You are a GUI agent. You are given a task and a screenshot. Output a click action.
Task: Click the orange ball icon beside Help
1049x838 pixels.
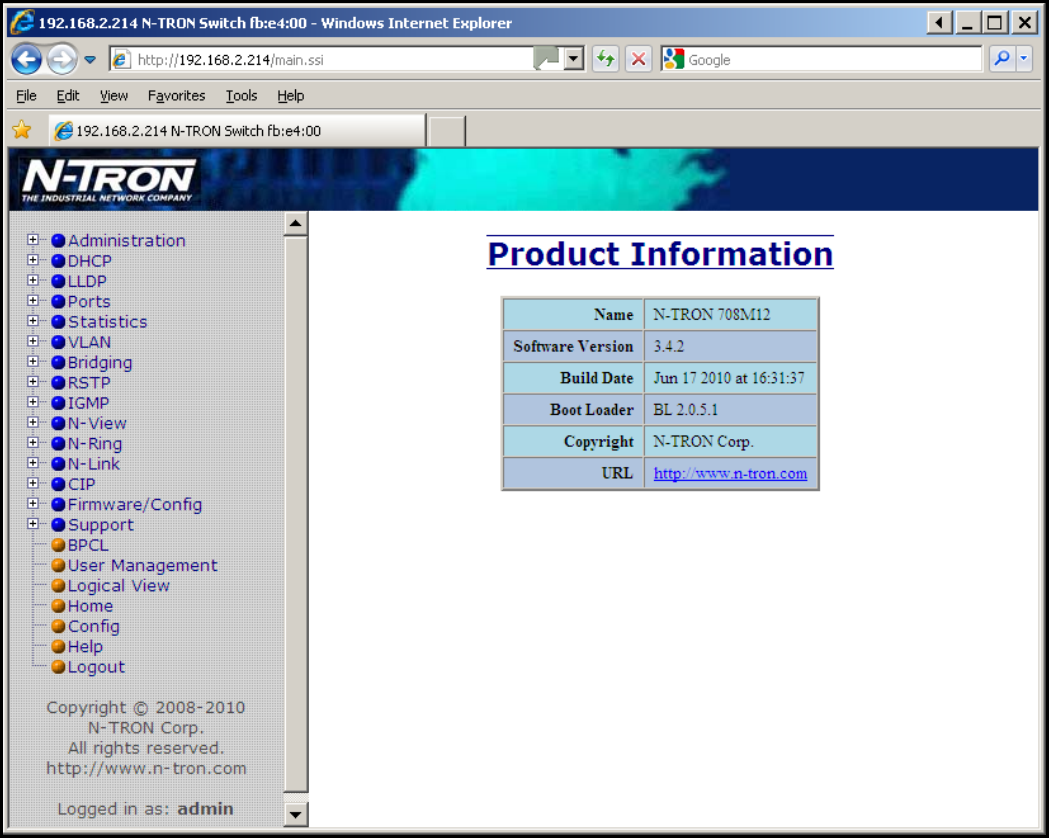[58, 646]
